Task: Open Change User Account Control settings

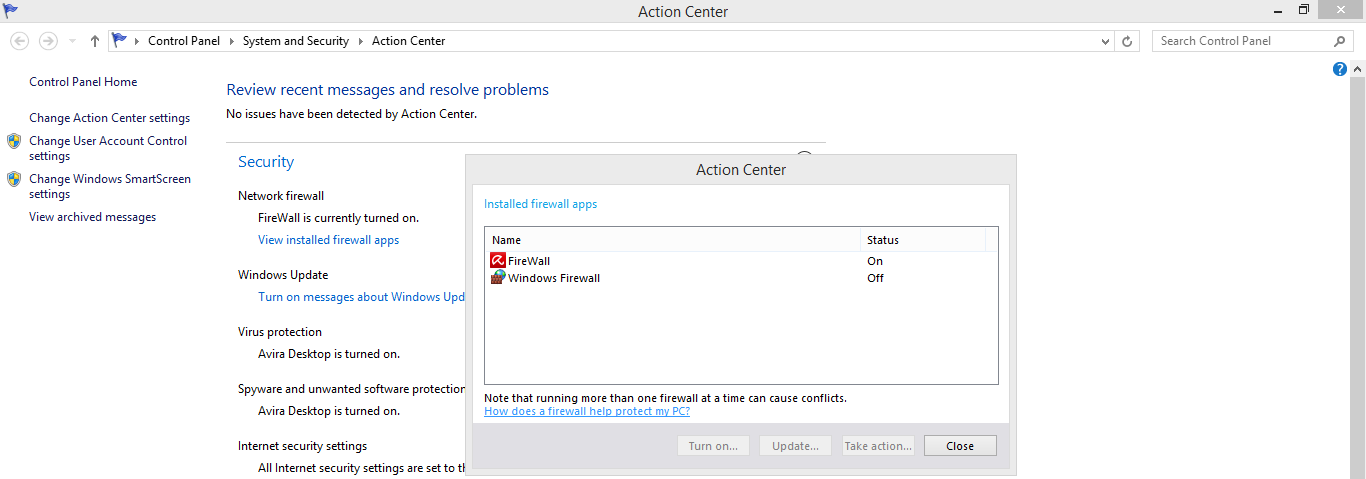Action: tap(108, 148)
